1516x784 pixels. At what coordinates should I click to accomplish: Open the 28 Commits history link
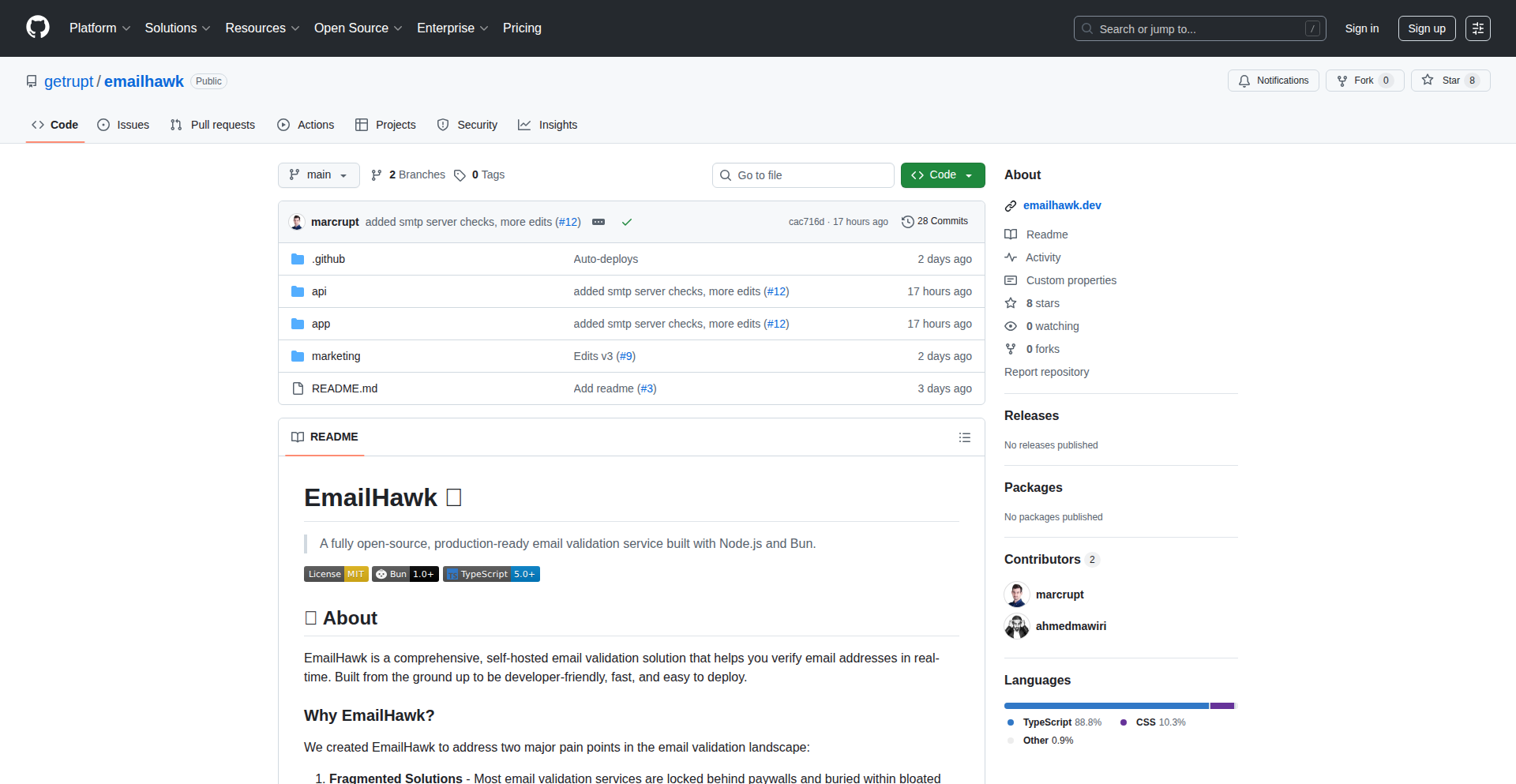coord(935,222)
